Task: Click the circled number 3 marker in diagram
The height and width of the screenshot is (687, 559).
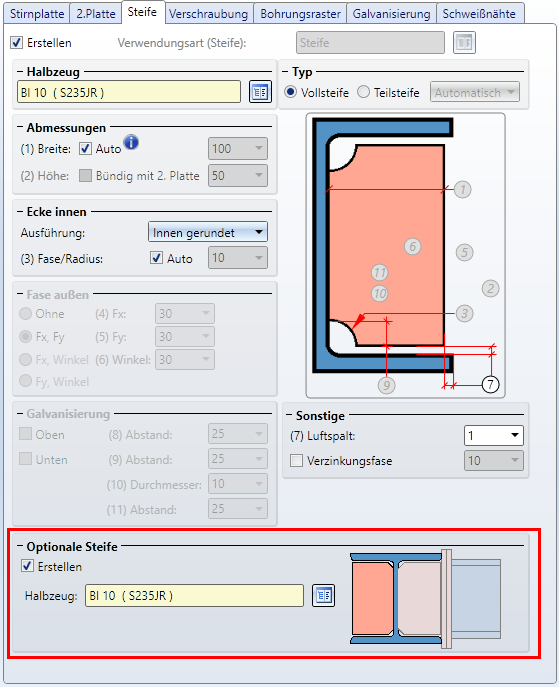Action: click(464, 313)
